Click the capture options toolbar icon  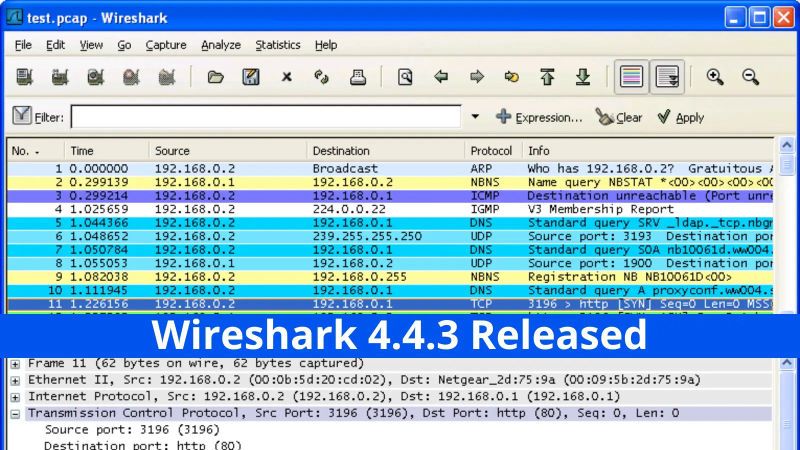tap(60, 77)
